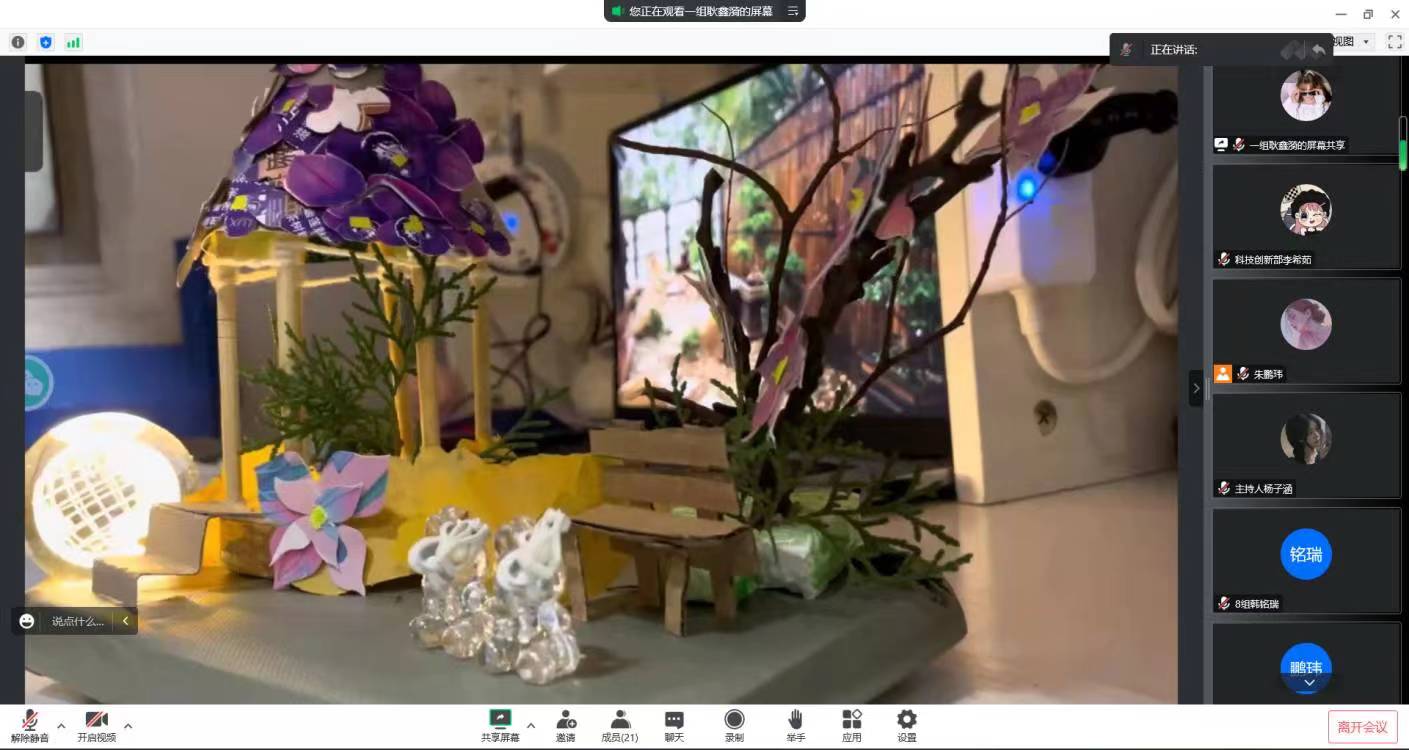Unmute microphone via 解除静音

(30, 726)
